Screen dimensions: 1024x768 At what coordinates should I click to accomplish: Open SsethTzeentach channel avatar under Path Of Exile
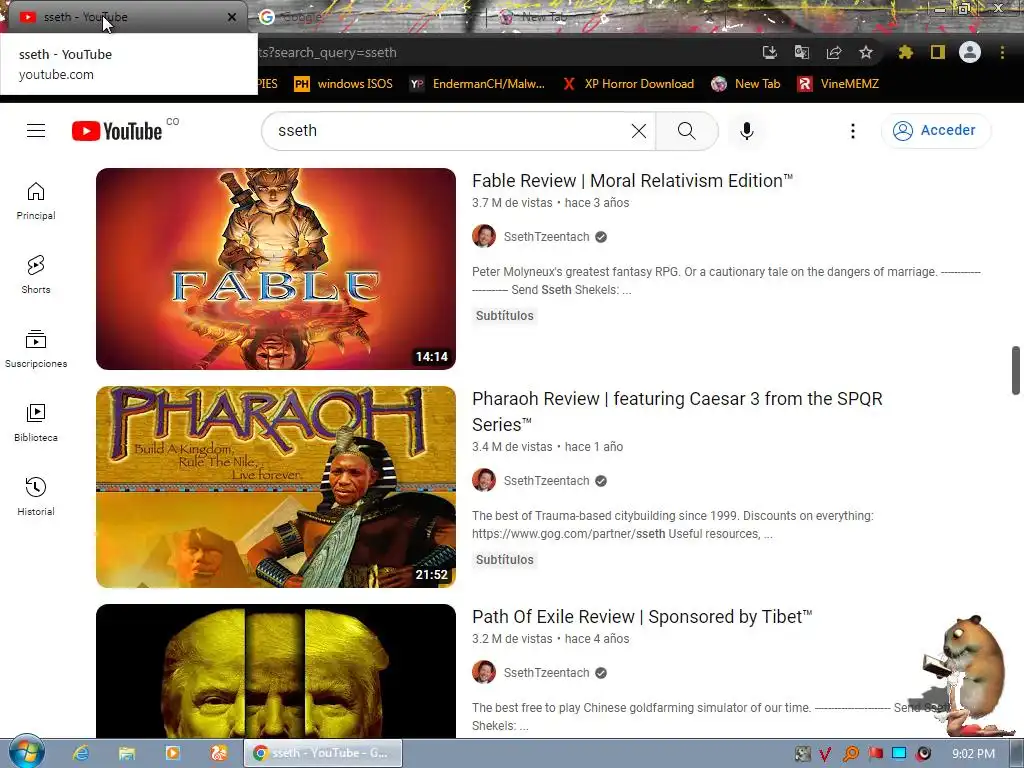tap(484, 673)
